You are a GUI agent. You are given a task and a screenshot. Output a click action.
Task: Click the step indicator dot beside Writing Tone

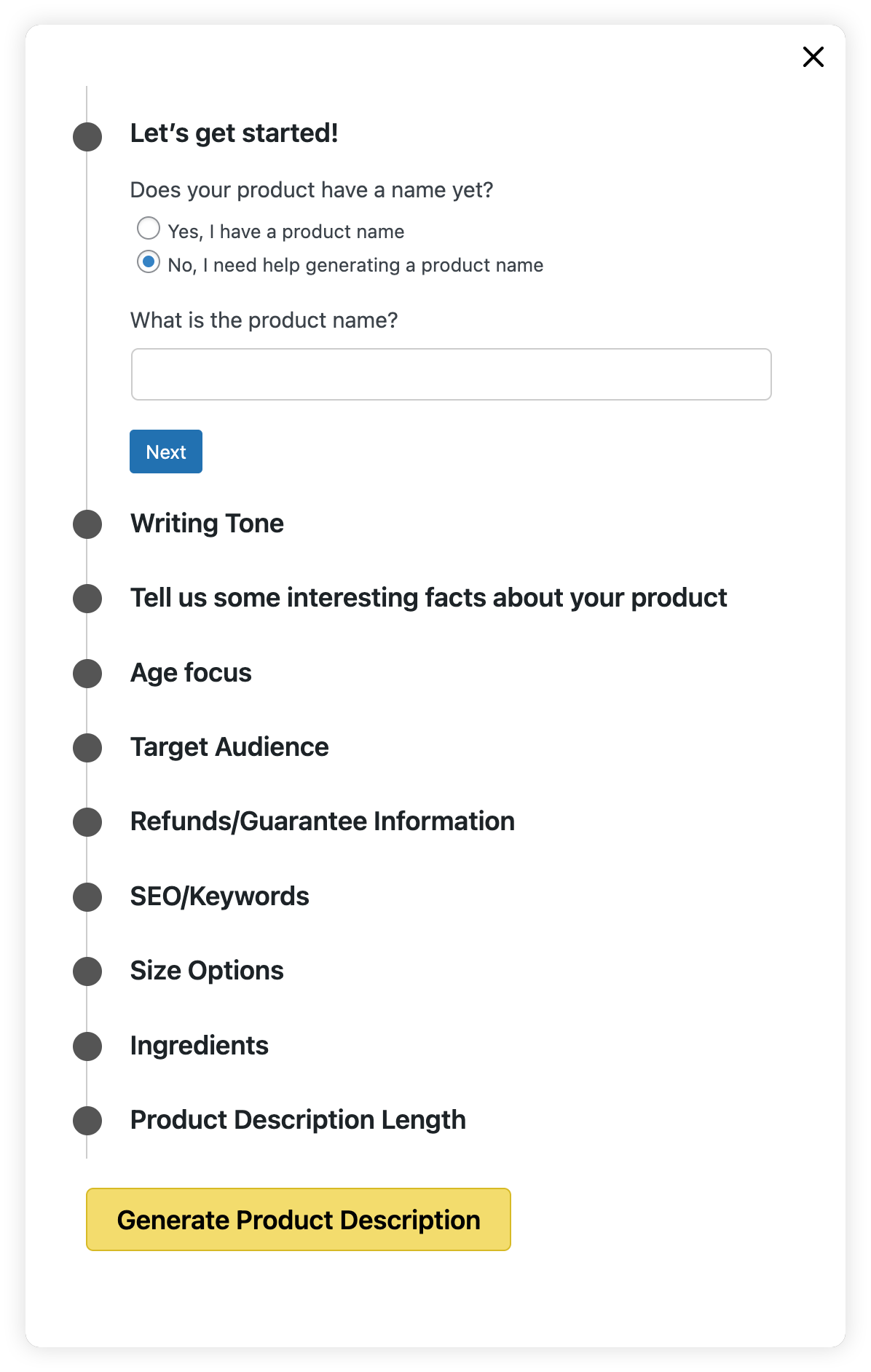87,524
